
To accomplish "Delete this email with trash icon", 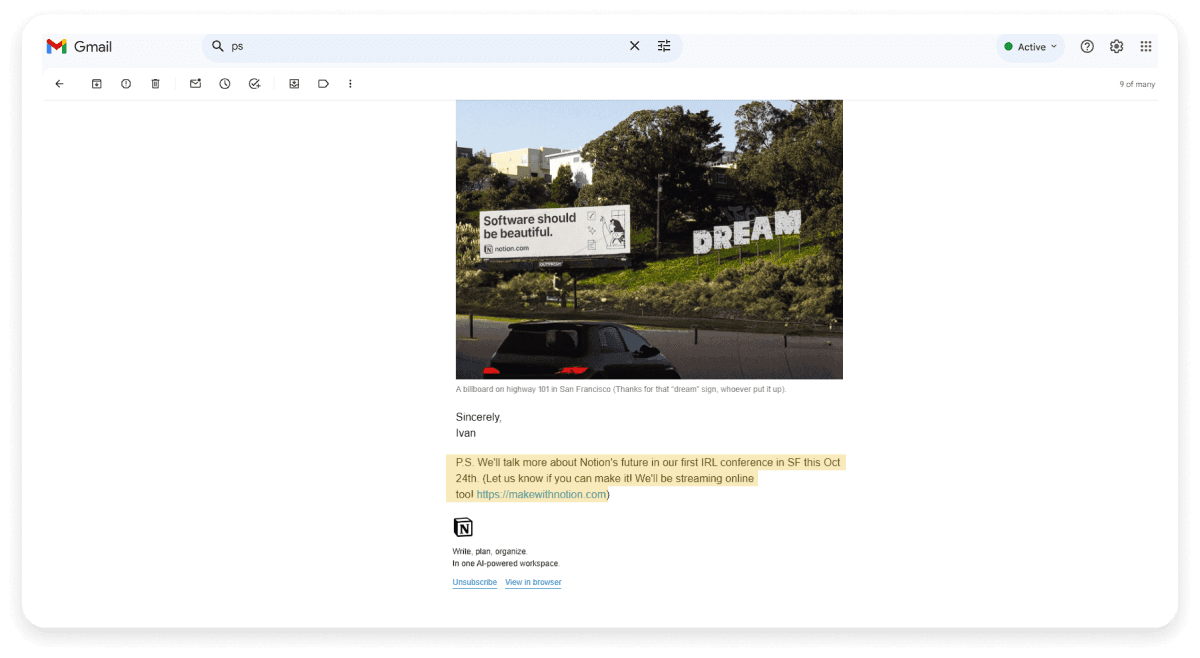I will (155, 84).
